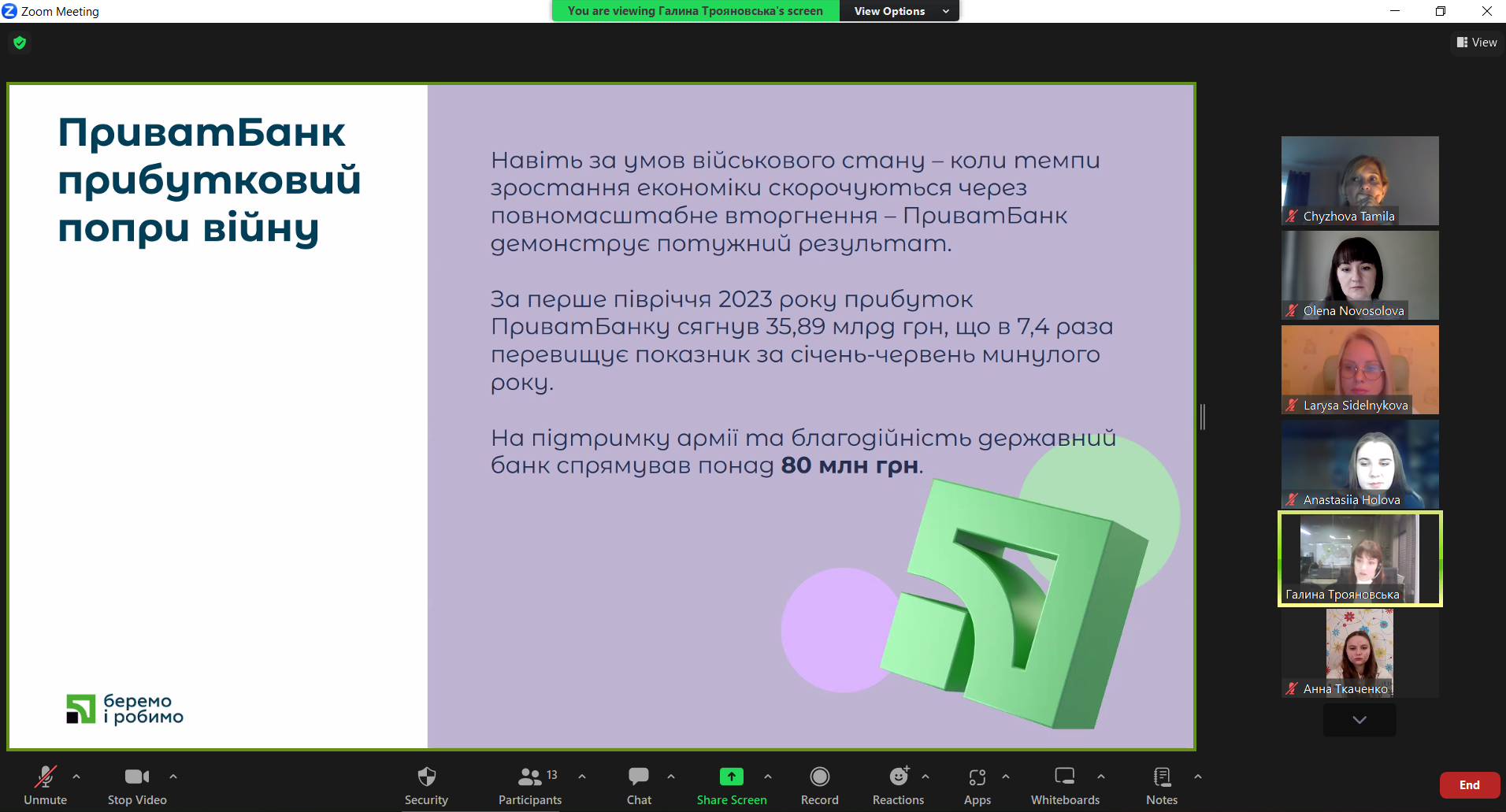Viewport: 1506px width, 812px height.
Task: Show more participants with the down chevron
Action: tap(1359, 720)
